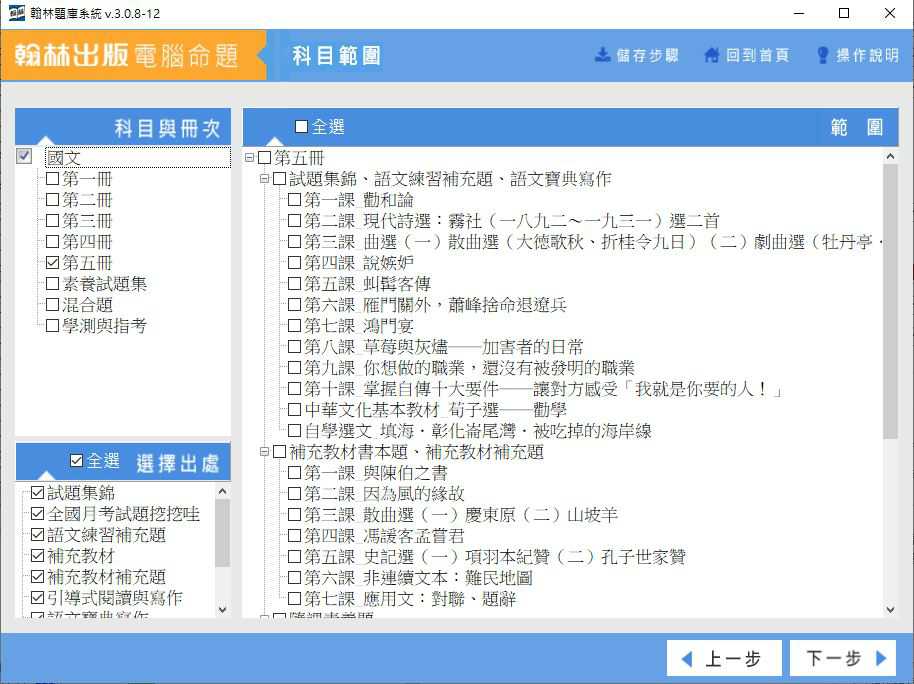Check 第三課_散曲選 慶東原 山坡羊 checkbox
914x684 pixels.
coord(295,514)
